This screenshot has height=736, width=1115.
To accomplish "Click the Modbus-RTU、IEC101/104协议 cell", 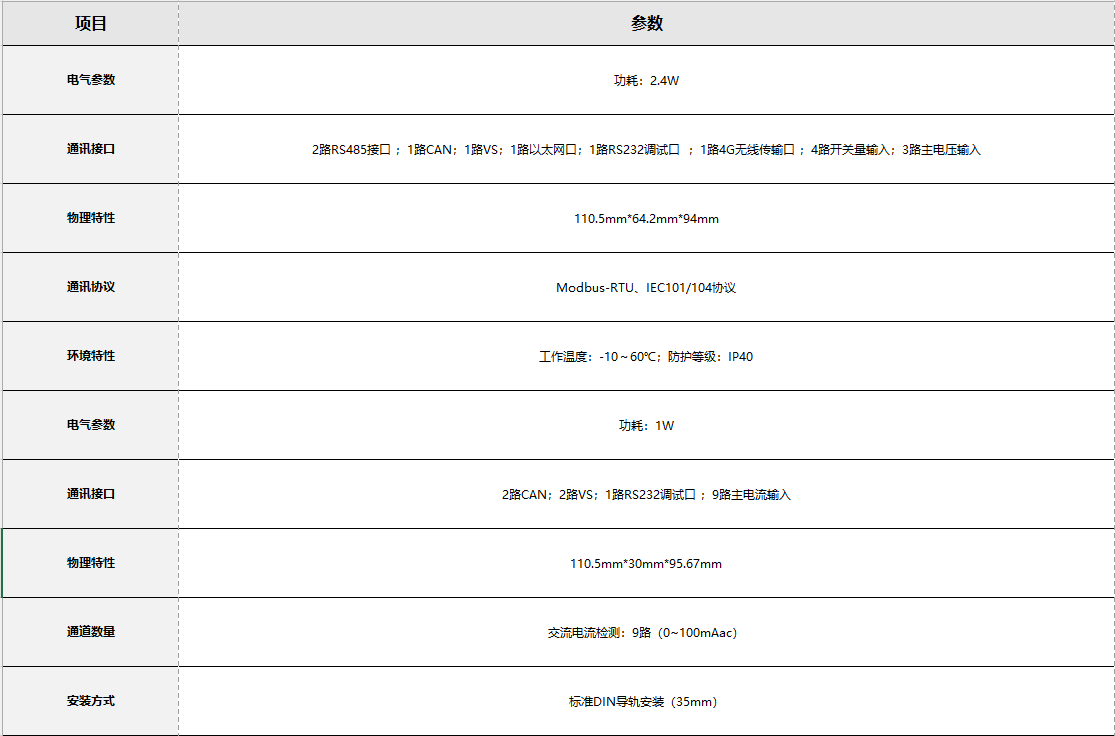I will tap(646, 287).
